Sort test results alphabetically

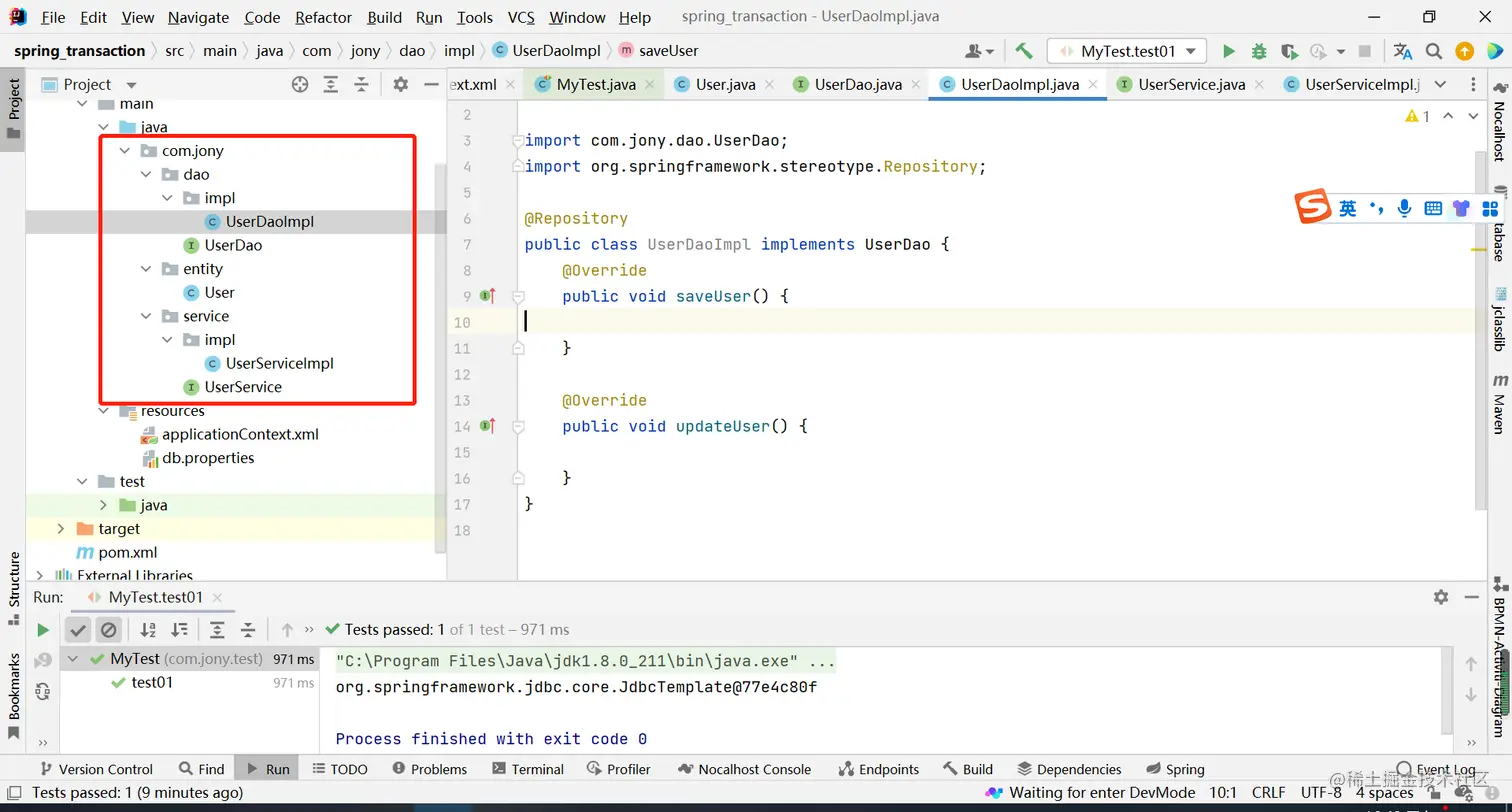point(148,630)
